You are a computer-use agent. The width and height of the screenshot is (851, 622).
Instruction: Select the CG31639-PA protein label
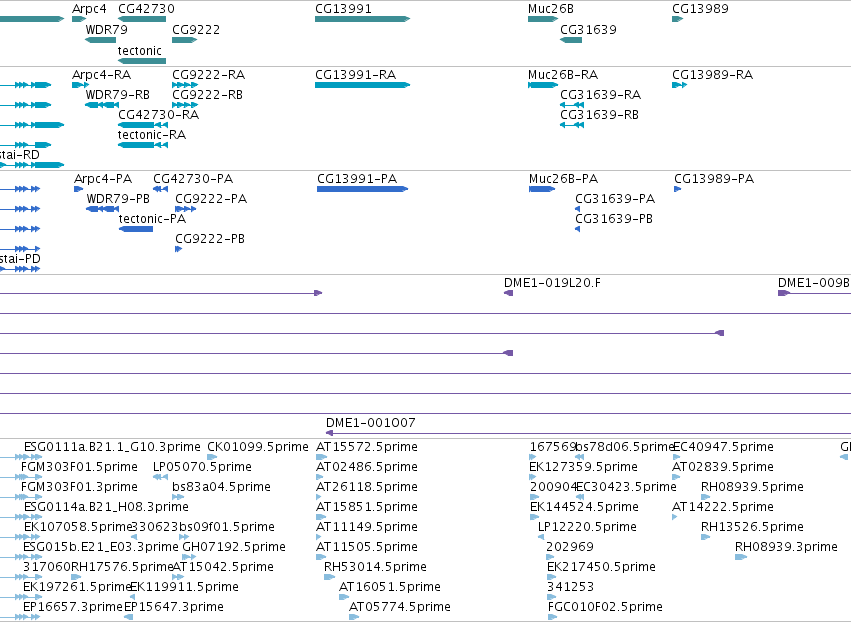point(615,199)
